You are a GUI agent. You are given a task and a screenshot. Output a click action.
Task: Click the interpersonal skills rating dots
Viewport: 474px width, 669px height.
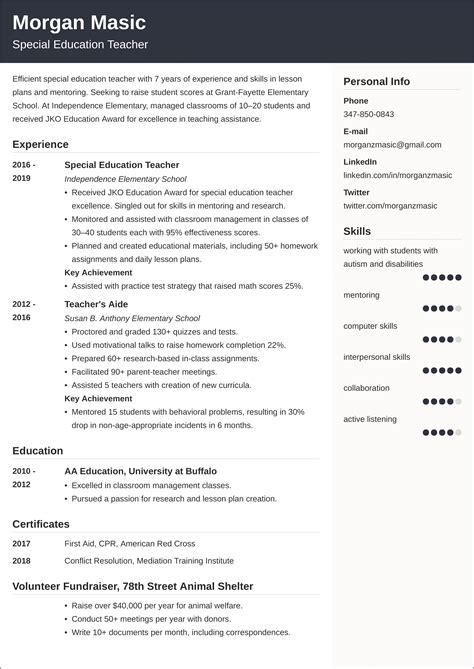click(x=442, y=370)
